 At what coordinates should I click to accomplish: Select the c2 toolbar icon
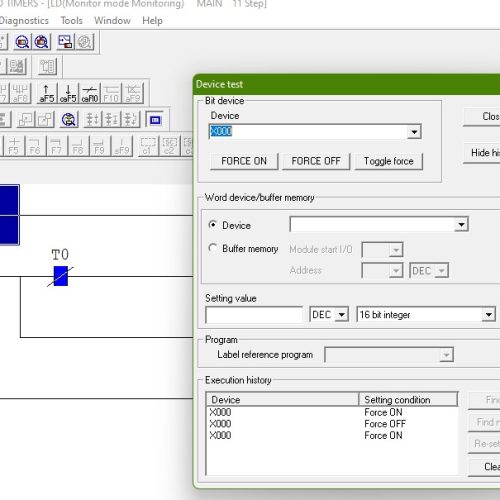[x=169, y=146]
